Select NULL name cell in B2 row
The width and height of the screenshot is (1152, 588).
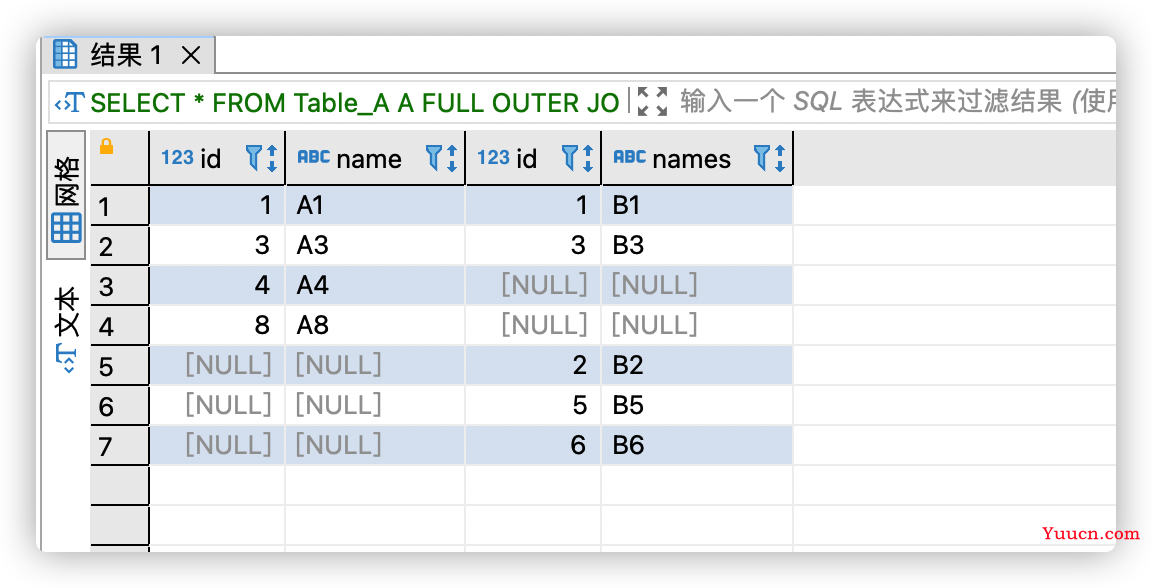click(x=375, y=365)
